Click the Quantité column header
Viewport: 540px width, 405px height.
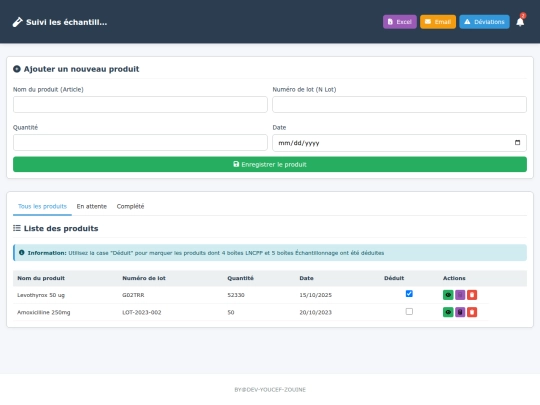click(240, 278)
